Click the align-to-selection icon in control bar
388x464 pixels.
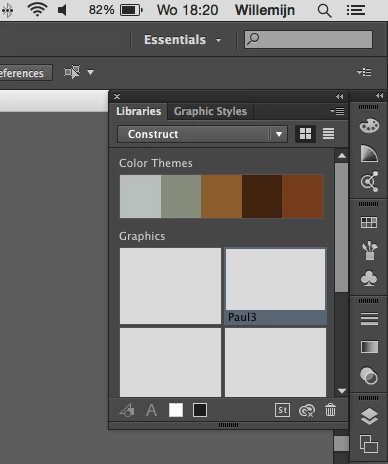72,72
